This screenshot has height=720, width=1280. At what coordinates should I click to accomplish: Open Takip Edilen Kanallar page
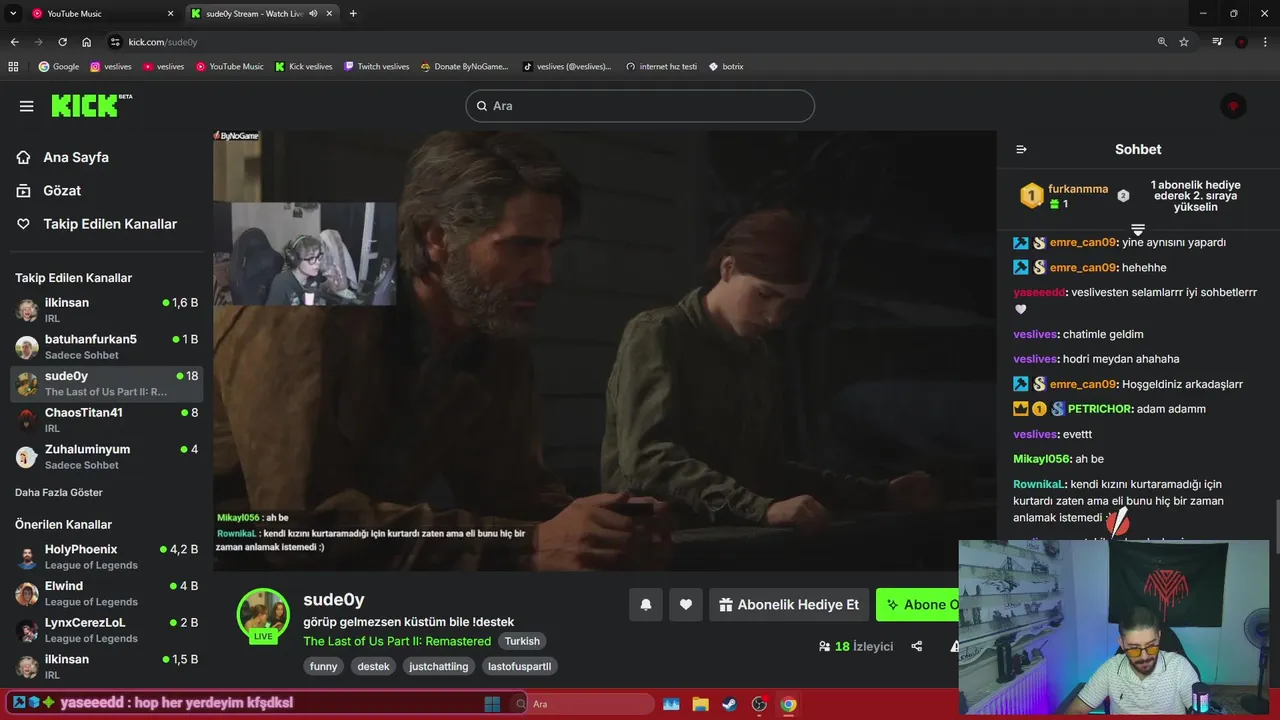click(97, 224)
